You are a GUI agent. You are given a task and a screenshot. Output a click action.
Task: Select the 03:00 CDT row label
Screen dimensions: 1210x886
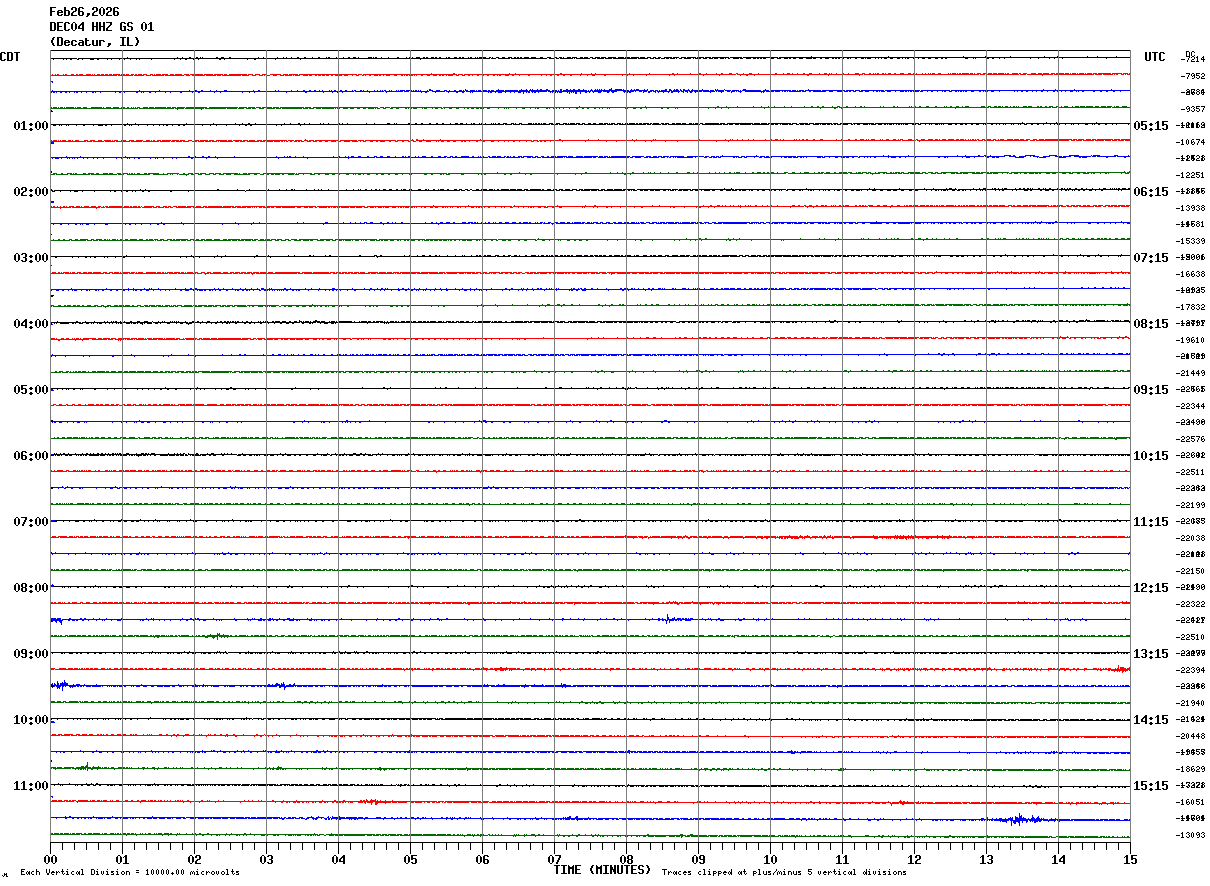point(31,257)
